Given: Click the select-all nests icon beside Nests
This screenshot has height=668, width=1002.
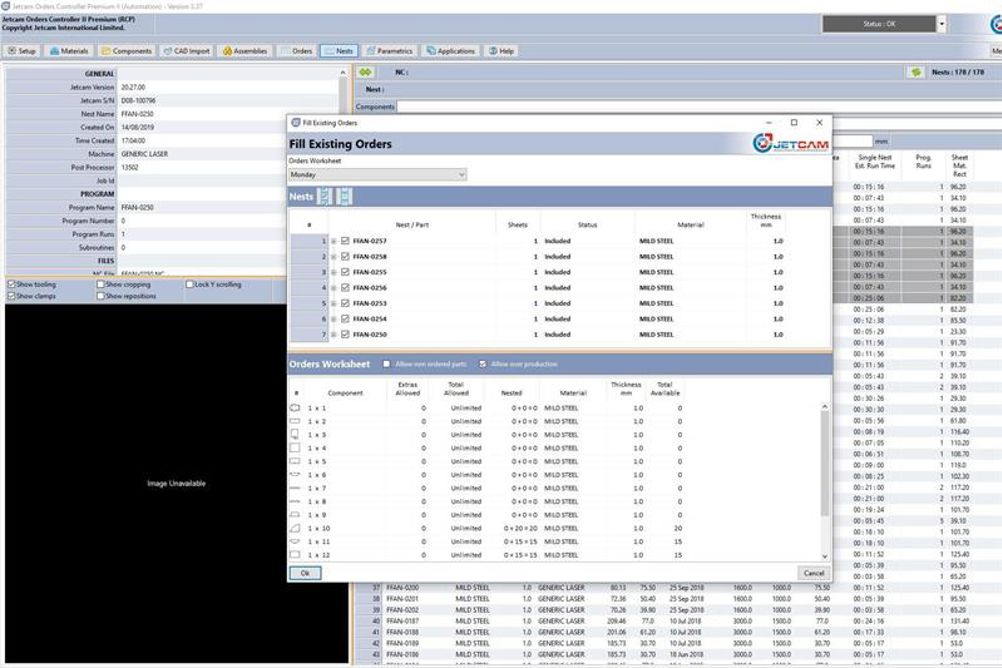Looking at the screenshot, I should [325, 196].
